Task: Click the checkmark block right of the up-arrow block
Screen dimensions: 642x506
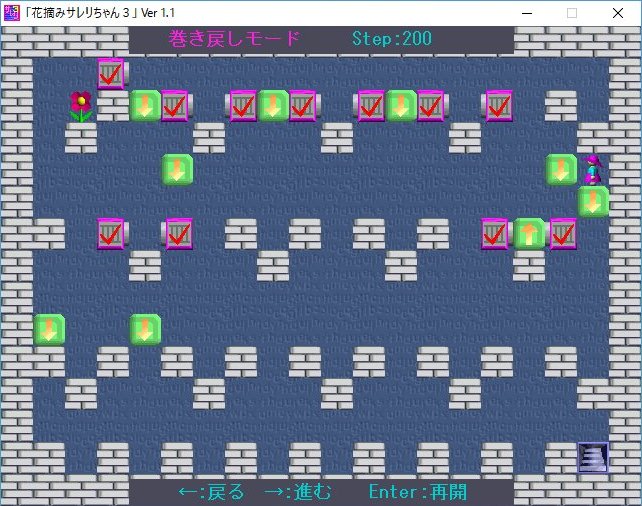Action: click(x=562, y=233)
